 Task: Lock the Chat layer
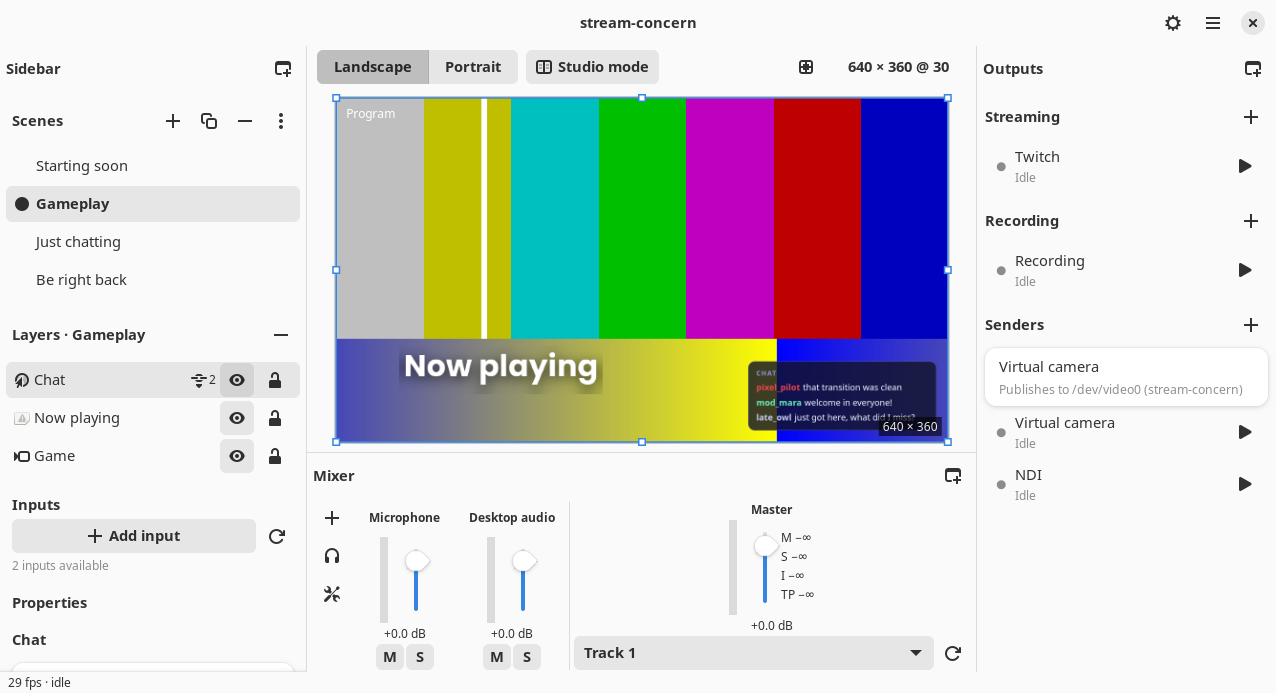tap(275, 380)
